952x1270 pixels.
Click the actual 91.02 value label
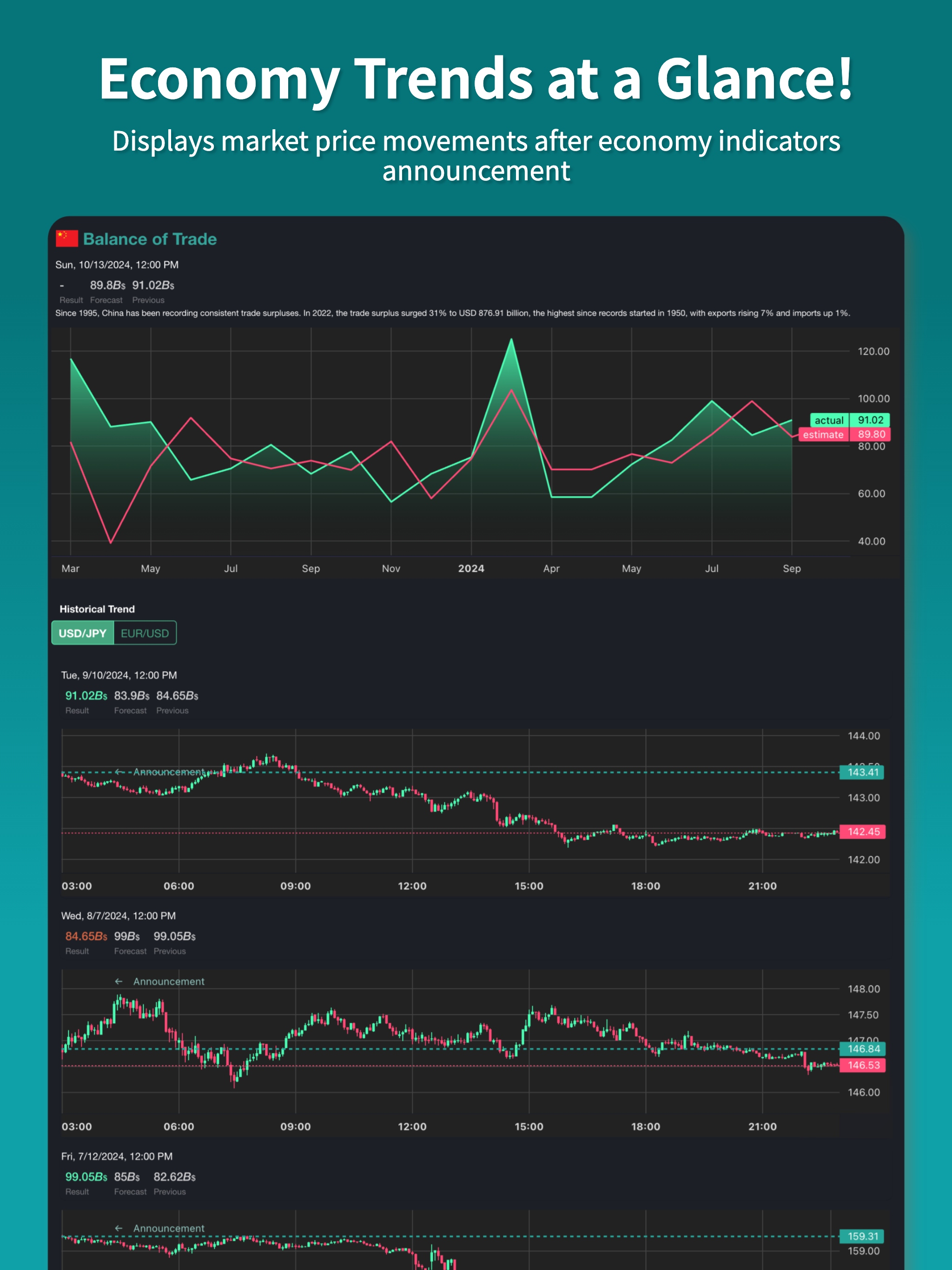pos(850,420)
